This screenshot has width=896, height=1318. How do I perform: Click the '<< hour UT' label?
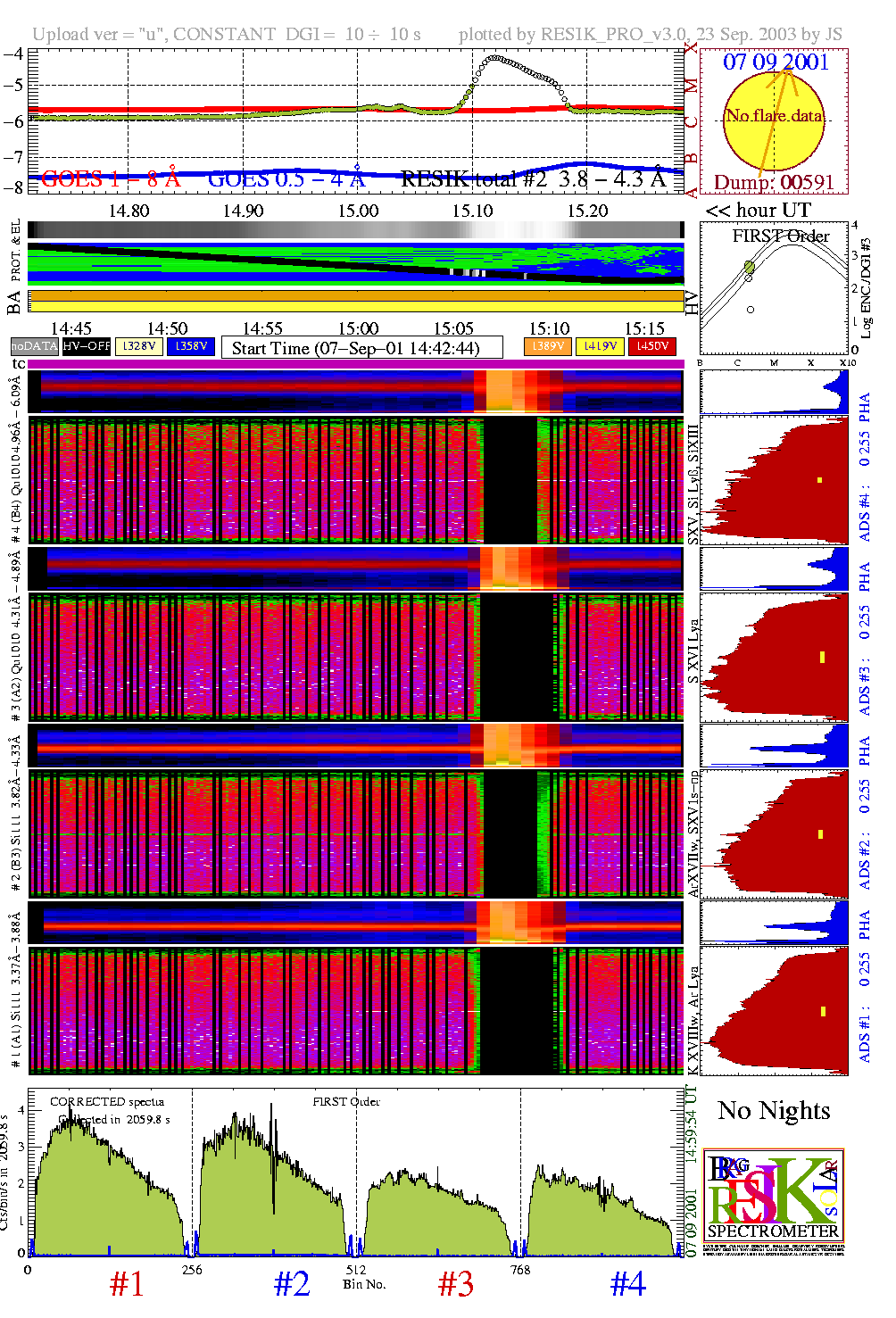coord(759,211)
